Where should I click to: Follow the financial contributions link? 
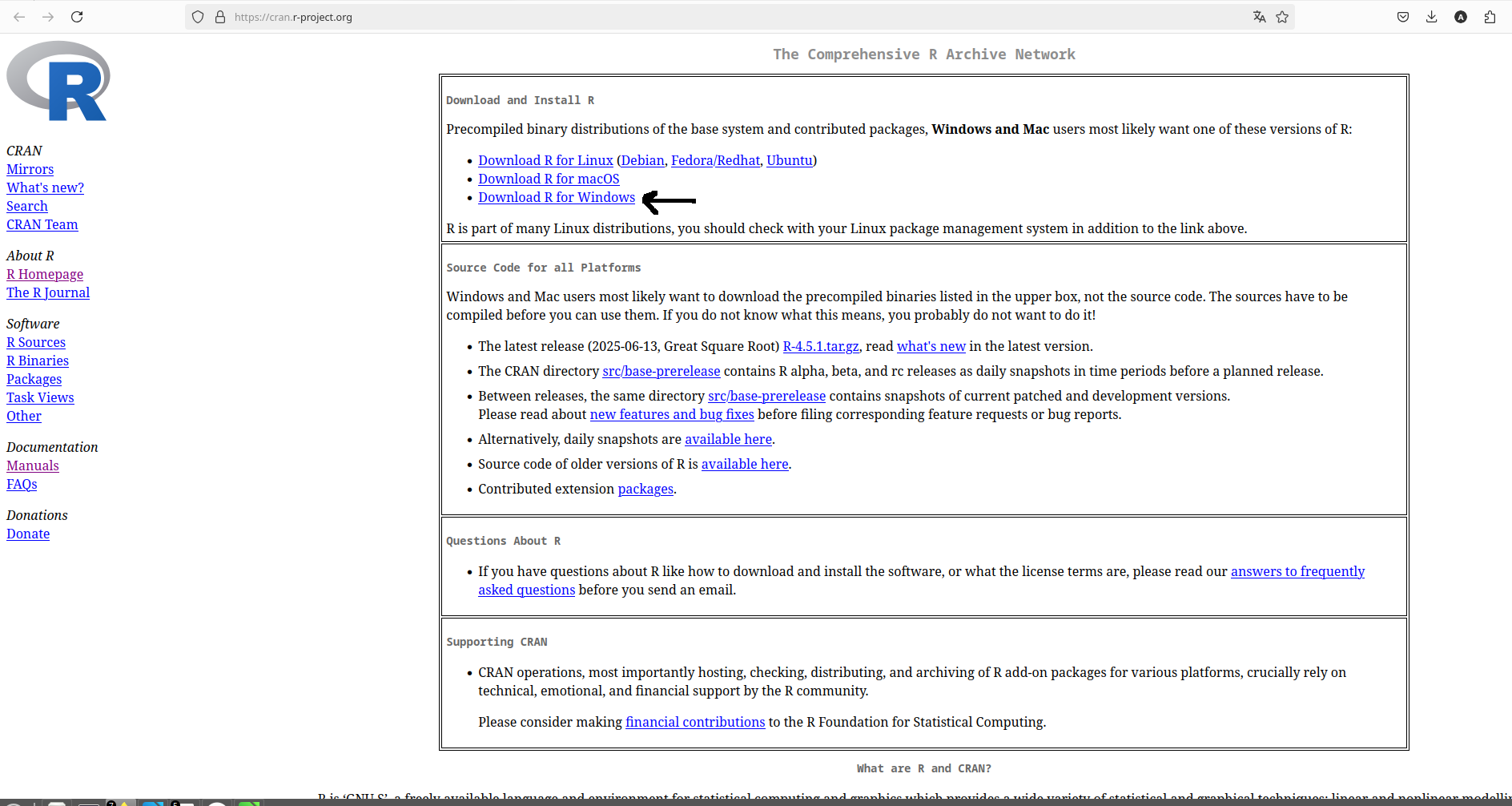(694, 723)
